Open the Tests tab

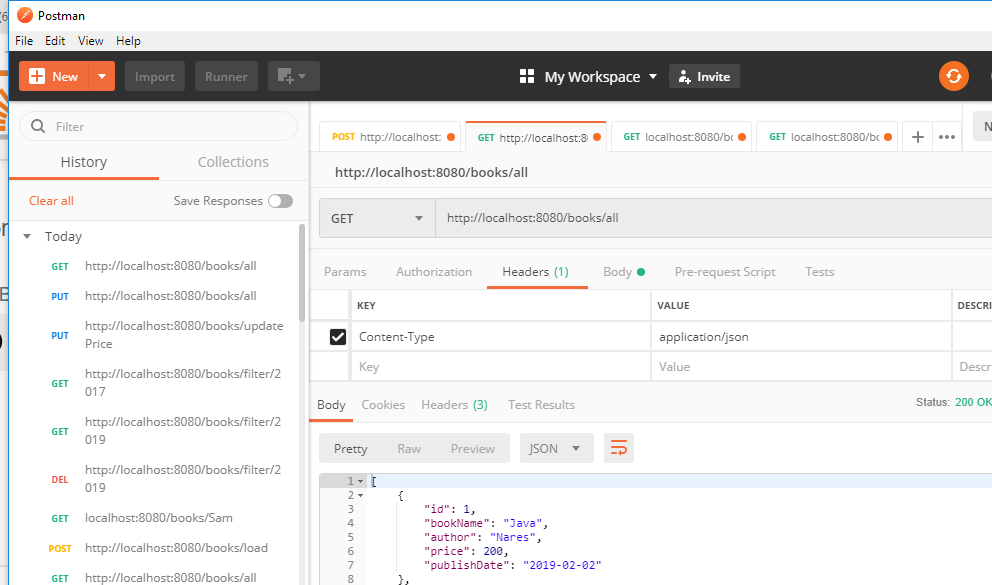tap(819, 272)
